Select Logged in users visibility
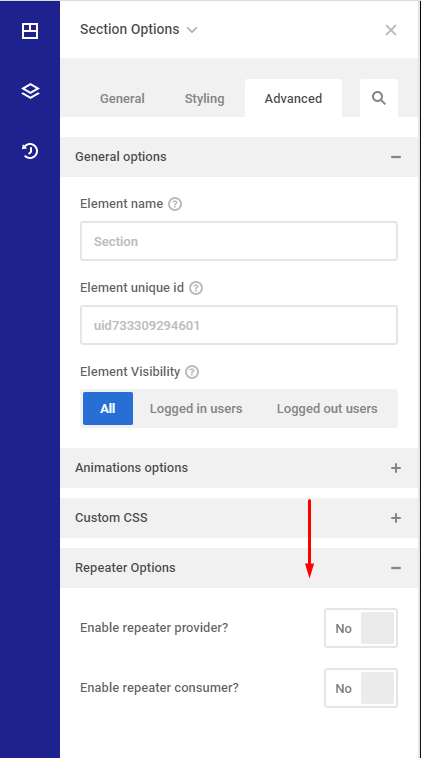This screenshot has width=421, height=758. [x=196, y=408]
